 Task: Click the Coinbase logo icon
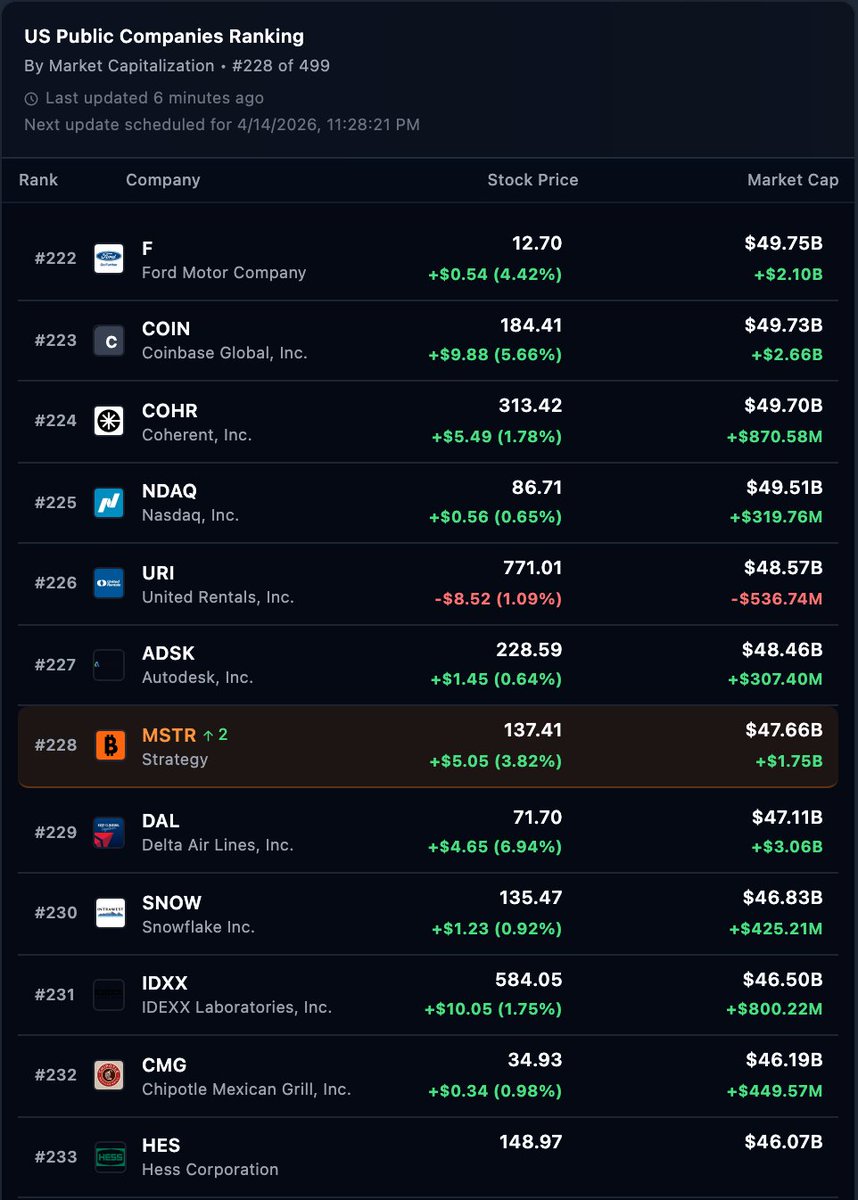click(109, 341)
